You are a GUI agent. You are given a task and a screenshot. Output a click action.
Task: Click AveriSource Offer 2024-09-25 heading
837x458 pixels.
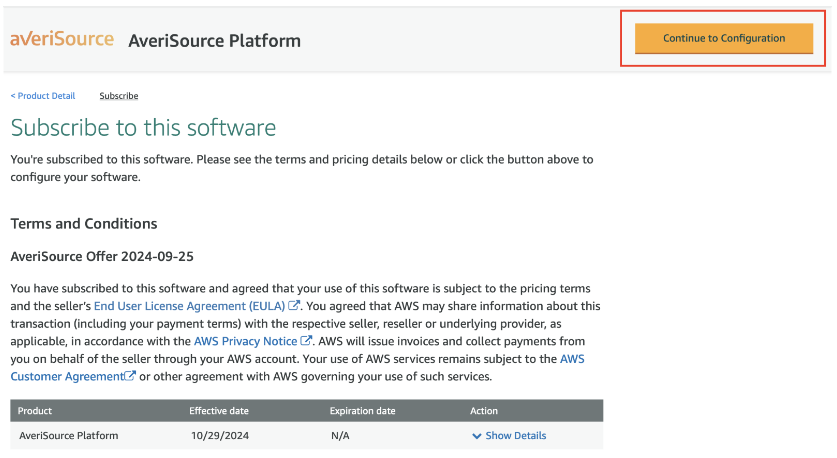tap(102, 256)
